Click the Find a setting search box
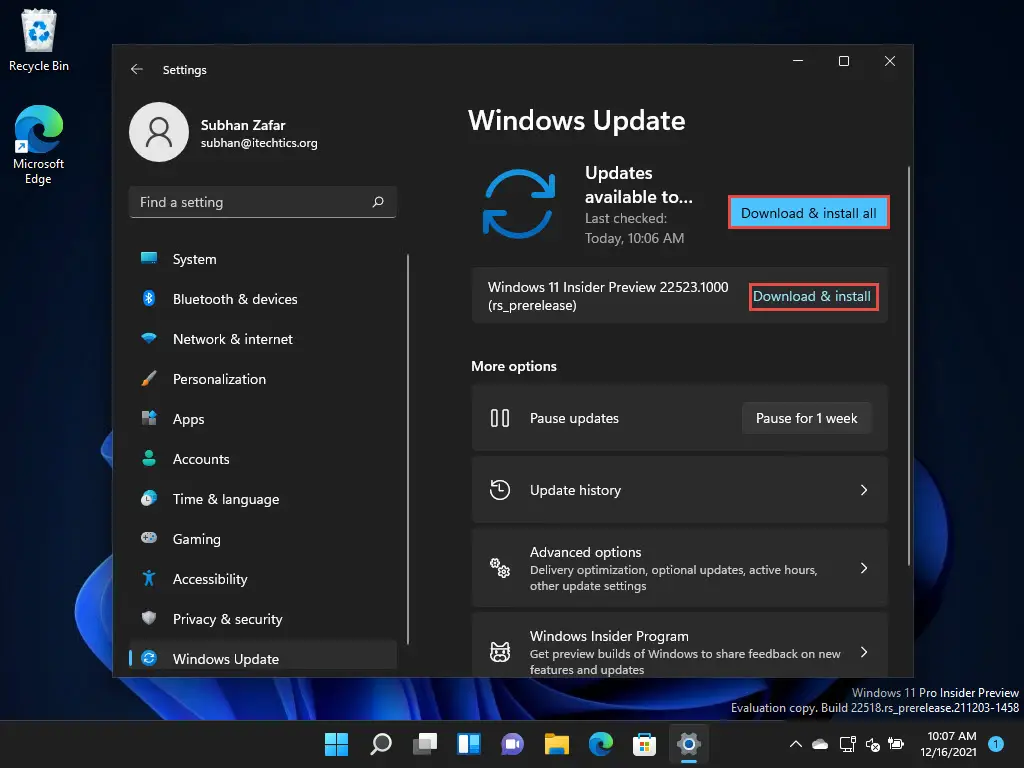Image resolution: width=1024 pixels, height=768 pixels. pyautogui.click(x=263, y=202)
